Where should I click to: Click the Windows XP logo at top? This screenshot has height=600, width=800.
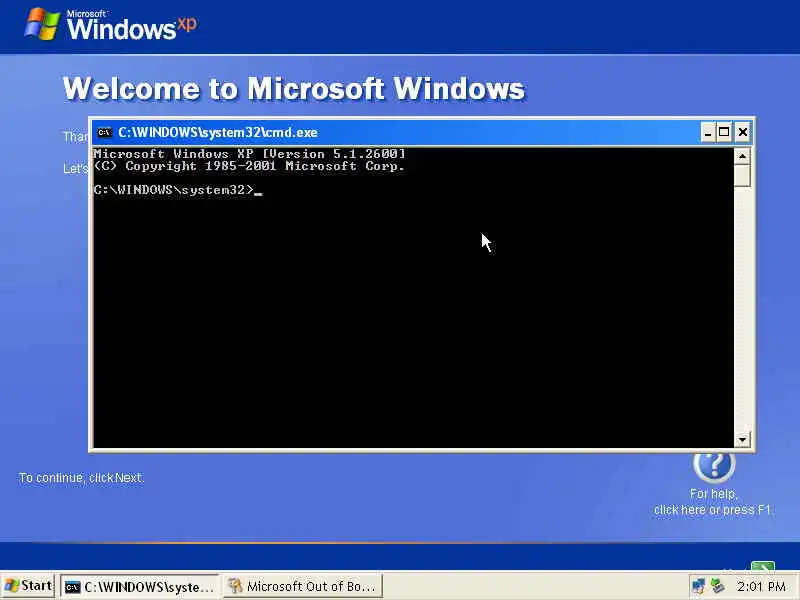110,24
